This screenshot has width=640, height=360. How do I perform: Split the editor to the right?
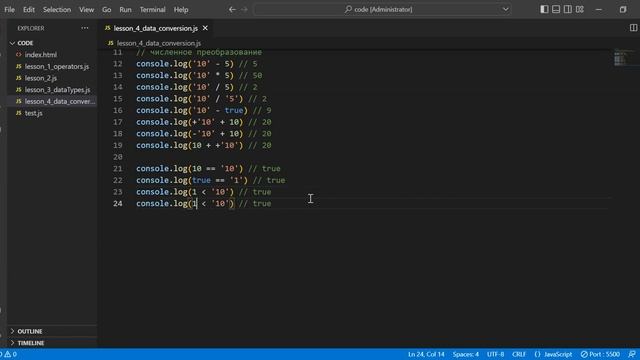point(633,28)
